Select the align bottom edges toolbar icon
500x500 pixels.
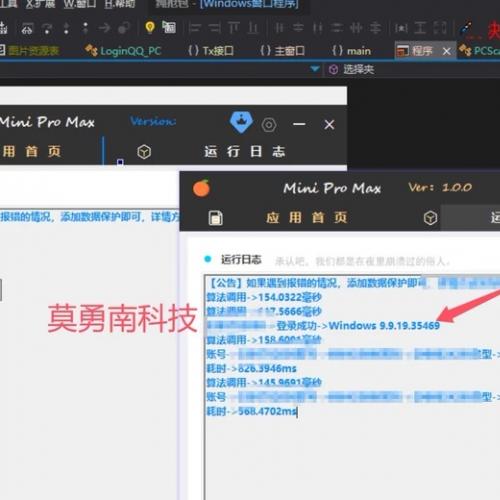253,28
